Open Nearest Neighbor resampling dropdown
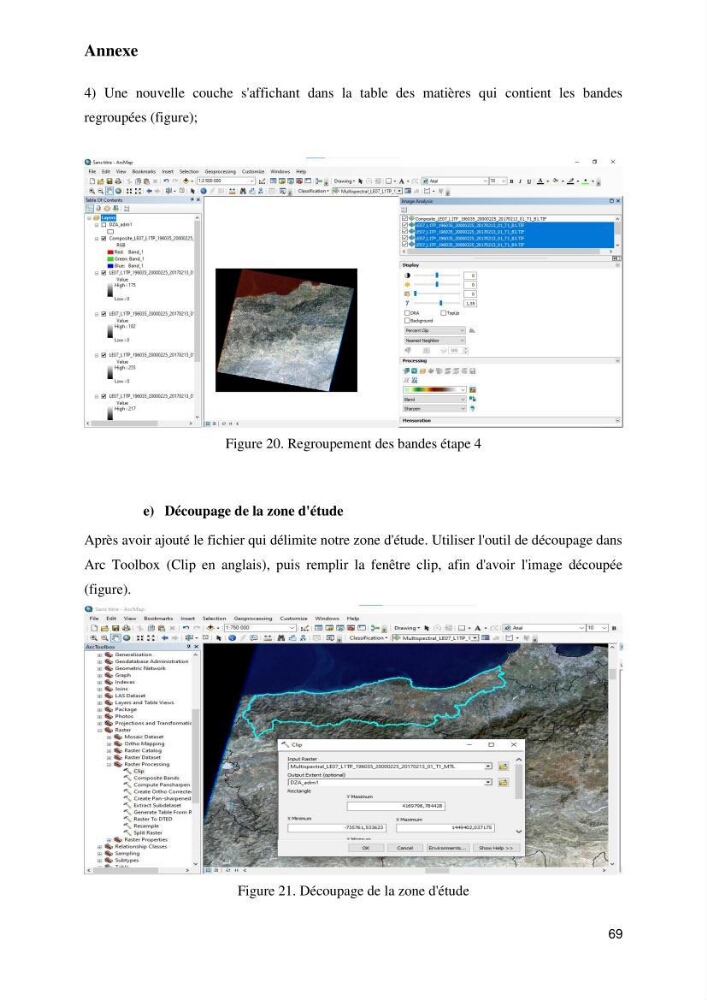Image resolution: width=707 pixels, height=1000 pixels. 435,341
